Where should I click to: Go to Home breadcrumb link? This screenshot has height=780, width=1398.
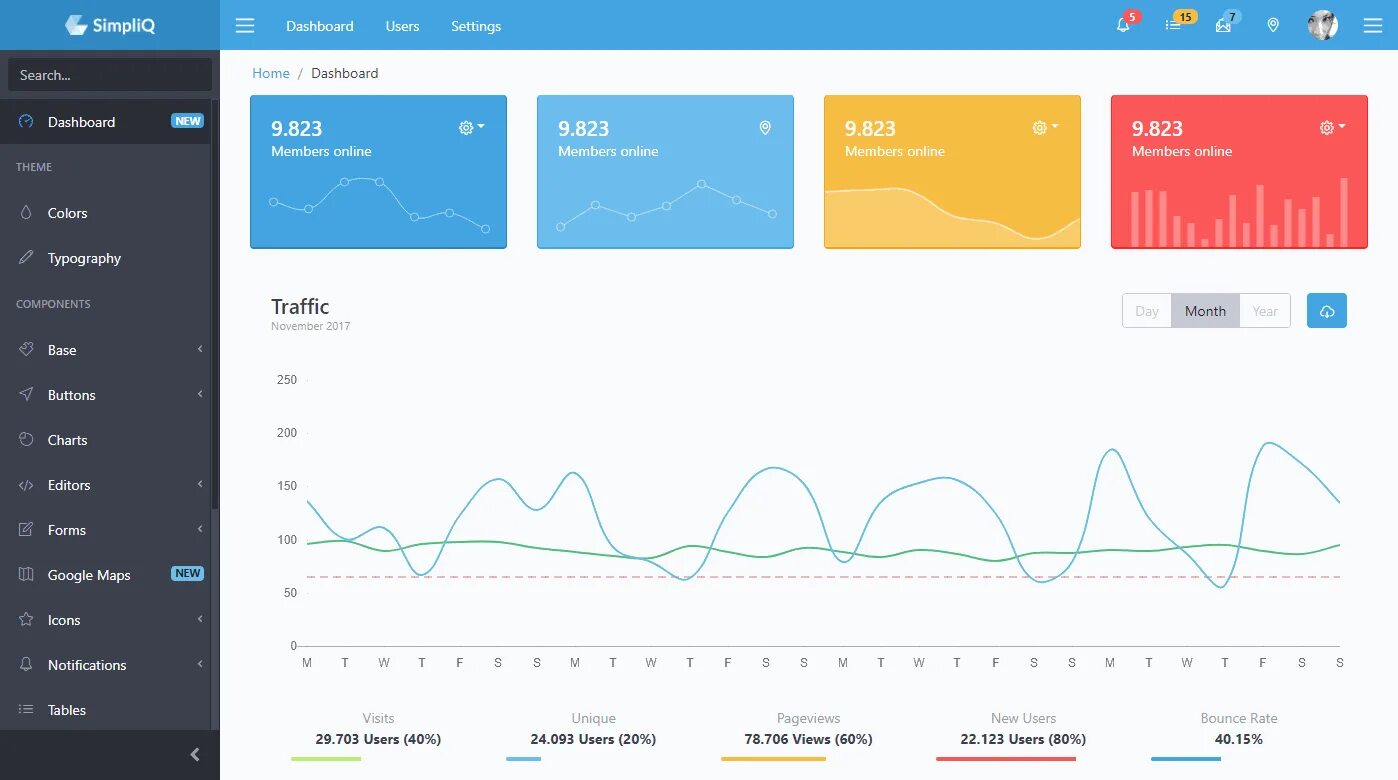pyautogui.click(x=271, y=73)
